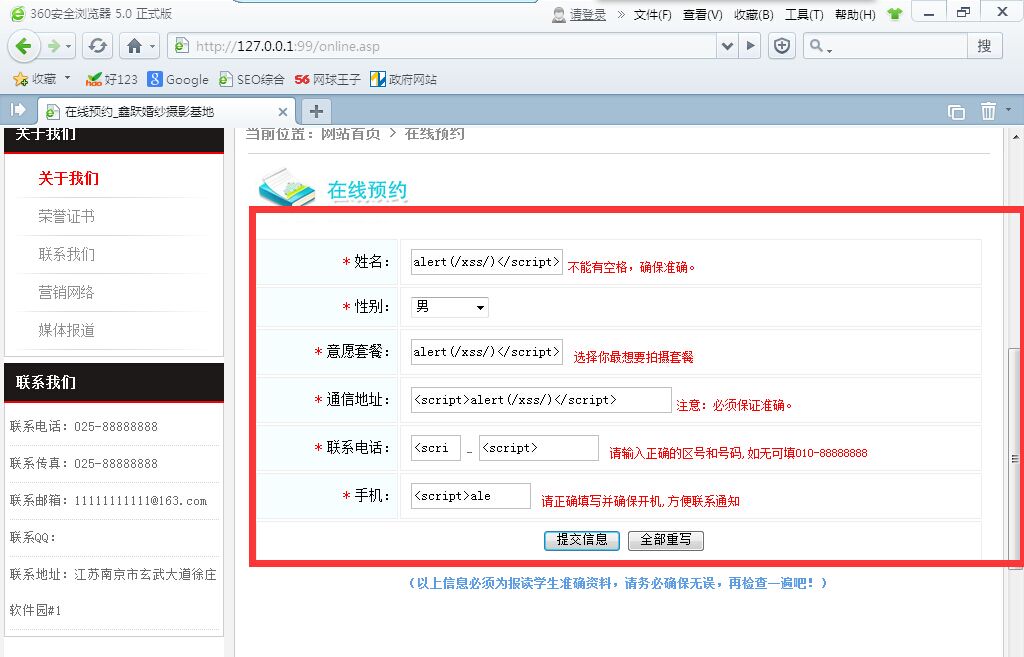
Task: Click the 意愿套餐 input field
Action: pyautogui.click(x=487, y=352)
